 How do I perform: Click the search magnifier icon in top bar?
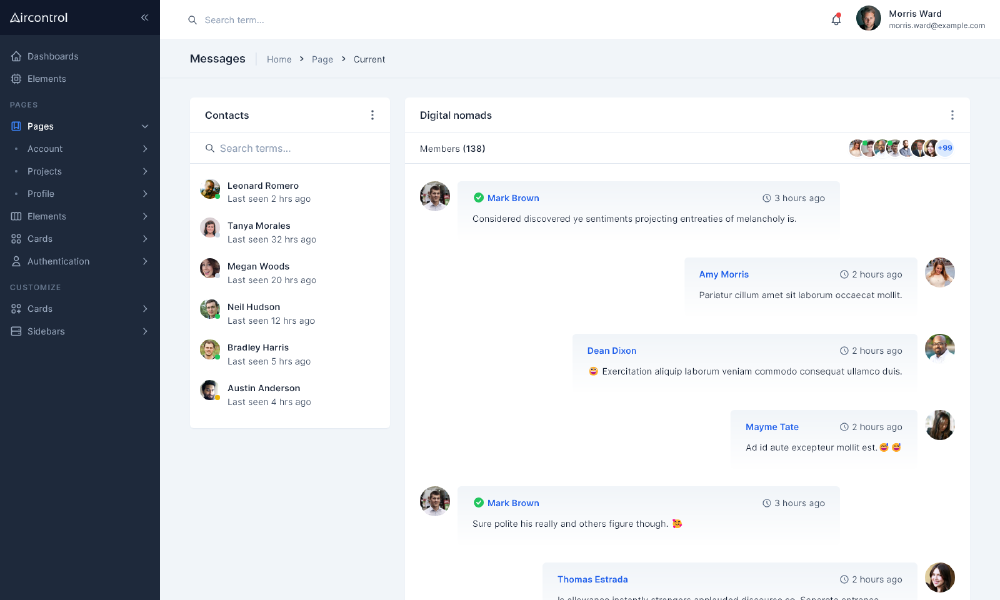tap(193, 20)
